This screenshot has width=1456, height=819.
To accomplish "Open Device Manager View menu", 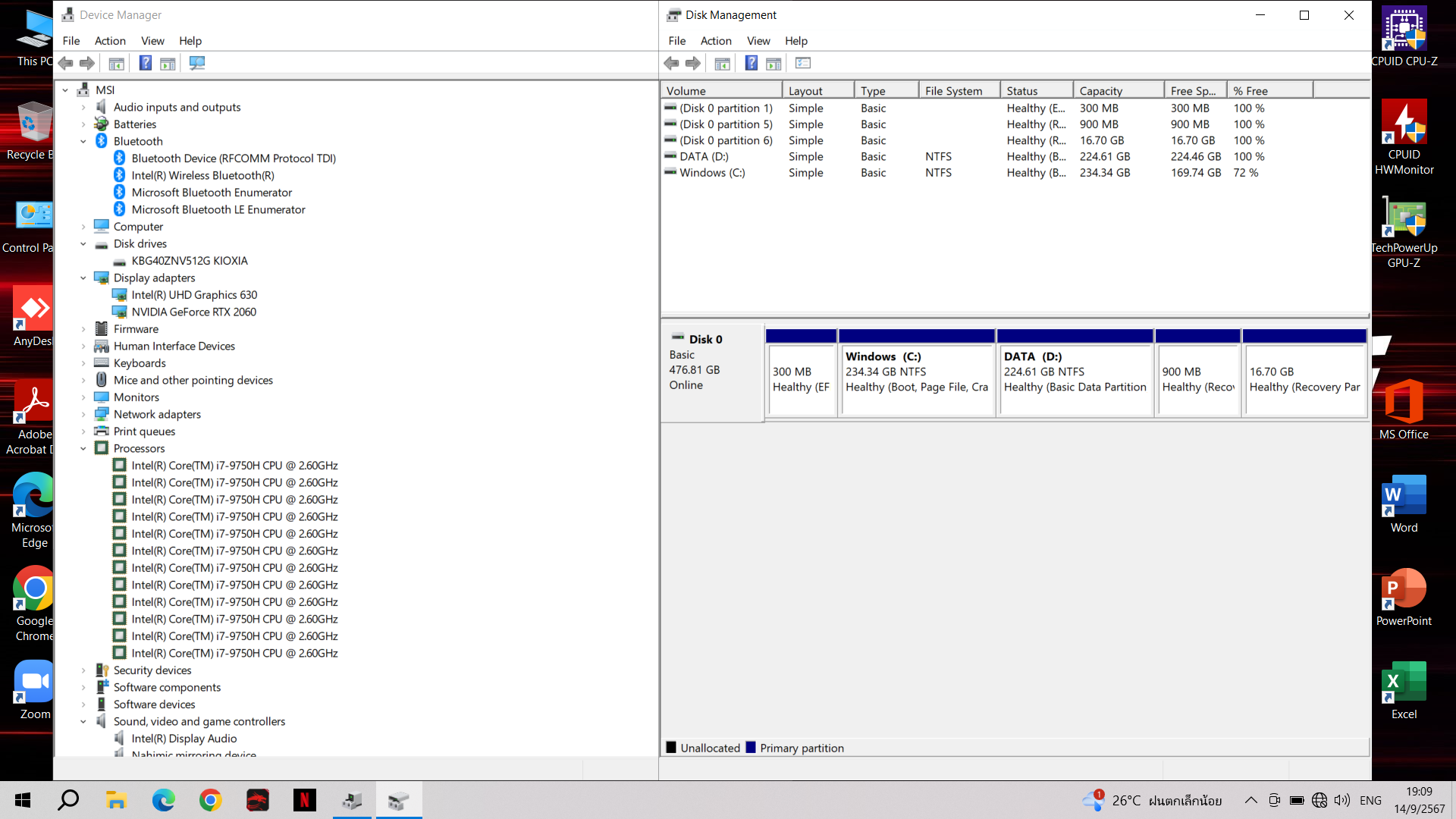I will (152, 41).
